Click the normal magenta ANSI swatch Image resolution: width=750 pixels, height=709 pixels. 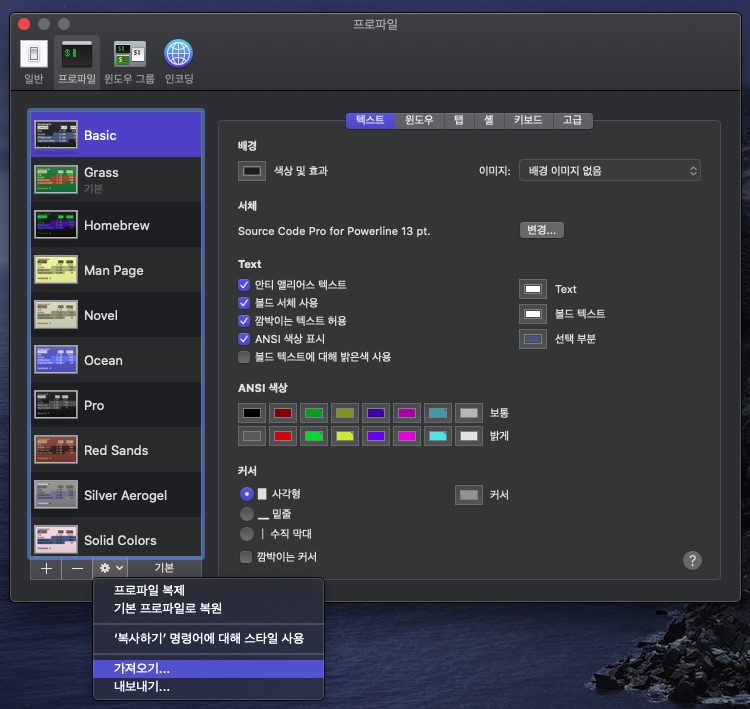tap(407, 413)
